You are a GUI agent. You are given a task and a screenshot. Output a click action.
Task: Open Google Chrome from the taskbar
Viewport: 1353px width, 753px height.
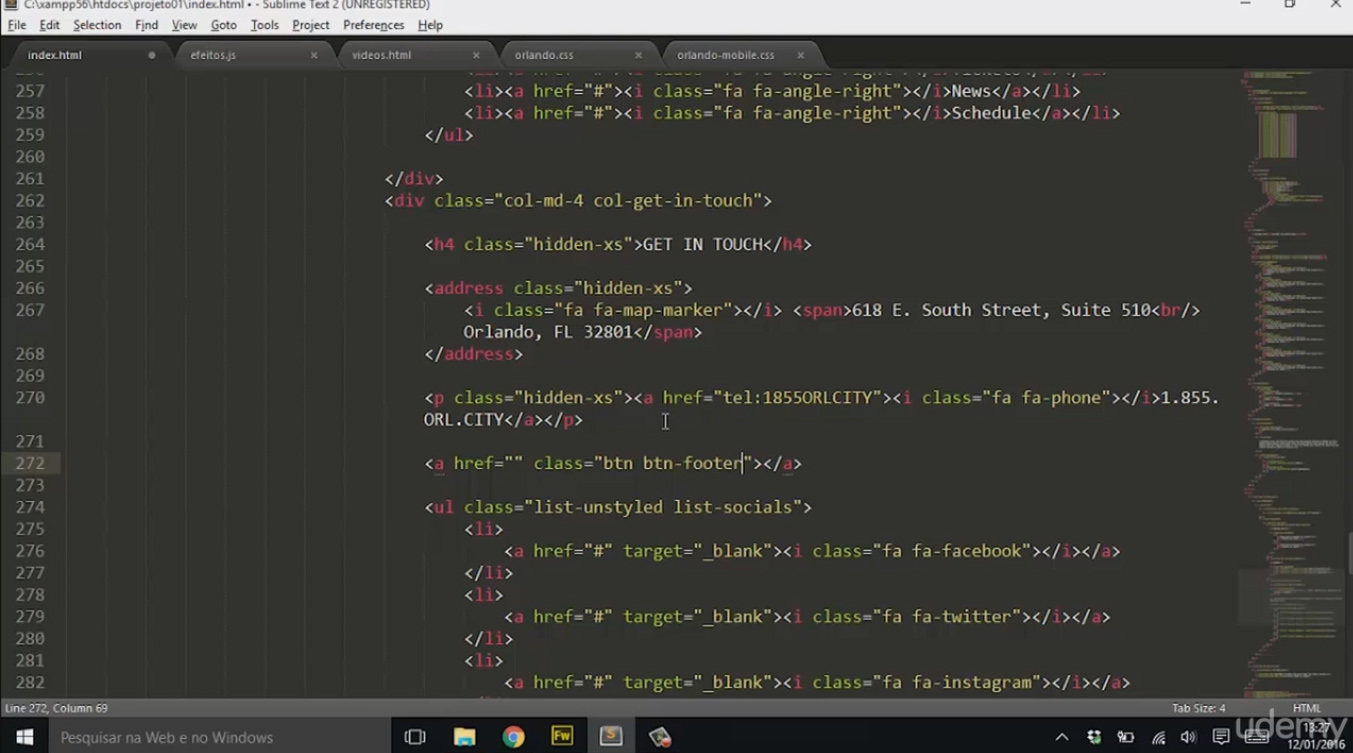[x=513, y=737]
